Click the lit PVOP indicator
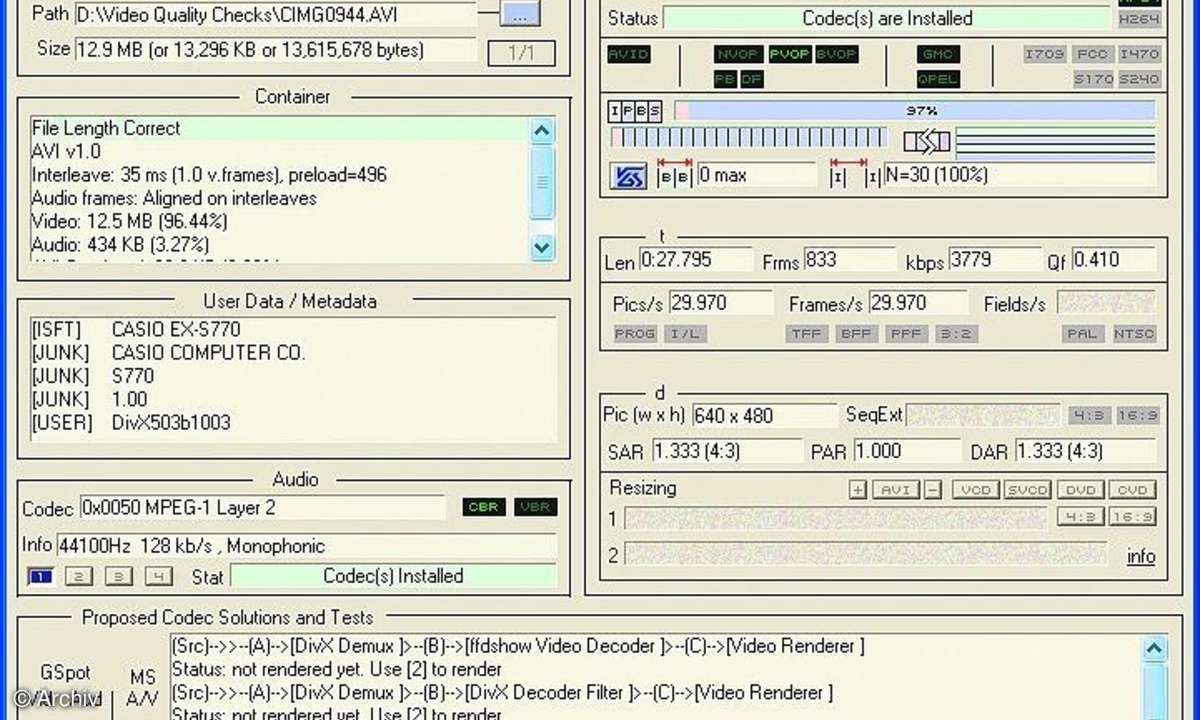Screen dimensions: 1200x720 click(x=789, y=54)
